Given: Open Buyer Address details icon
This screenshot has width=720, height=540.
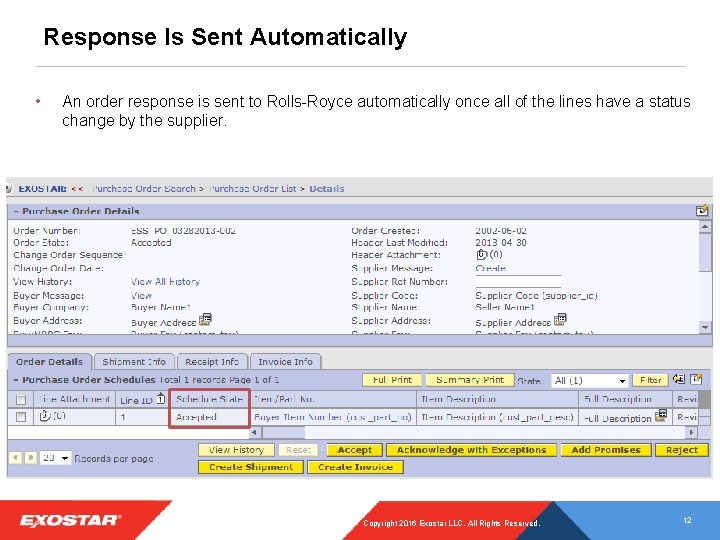Looking at the screenshot, I should pyautogui.click(x=205, y=319).
